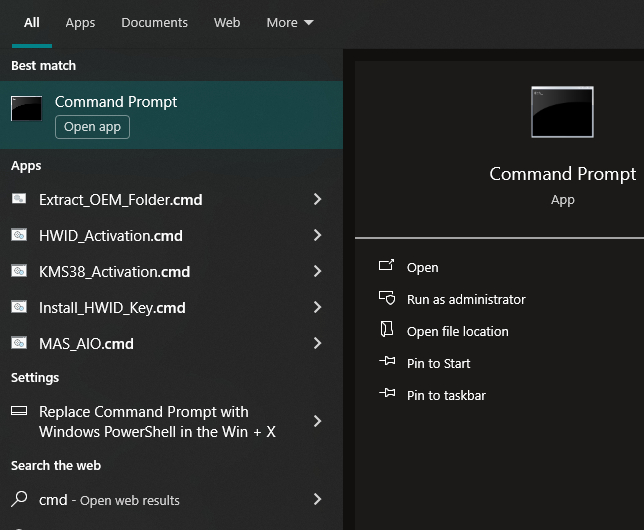Expand options for KMS38_Activation.cmd
644x530 pixels.
[317, 271]
